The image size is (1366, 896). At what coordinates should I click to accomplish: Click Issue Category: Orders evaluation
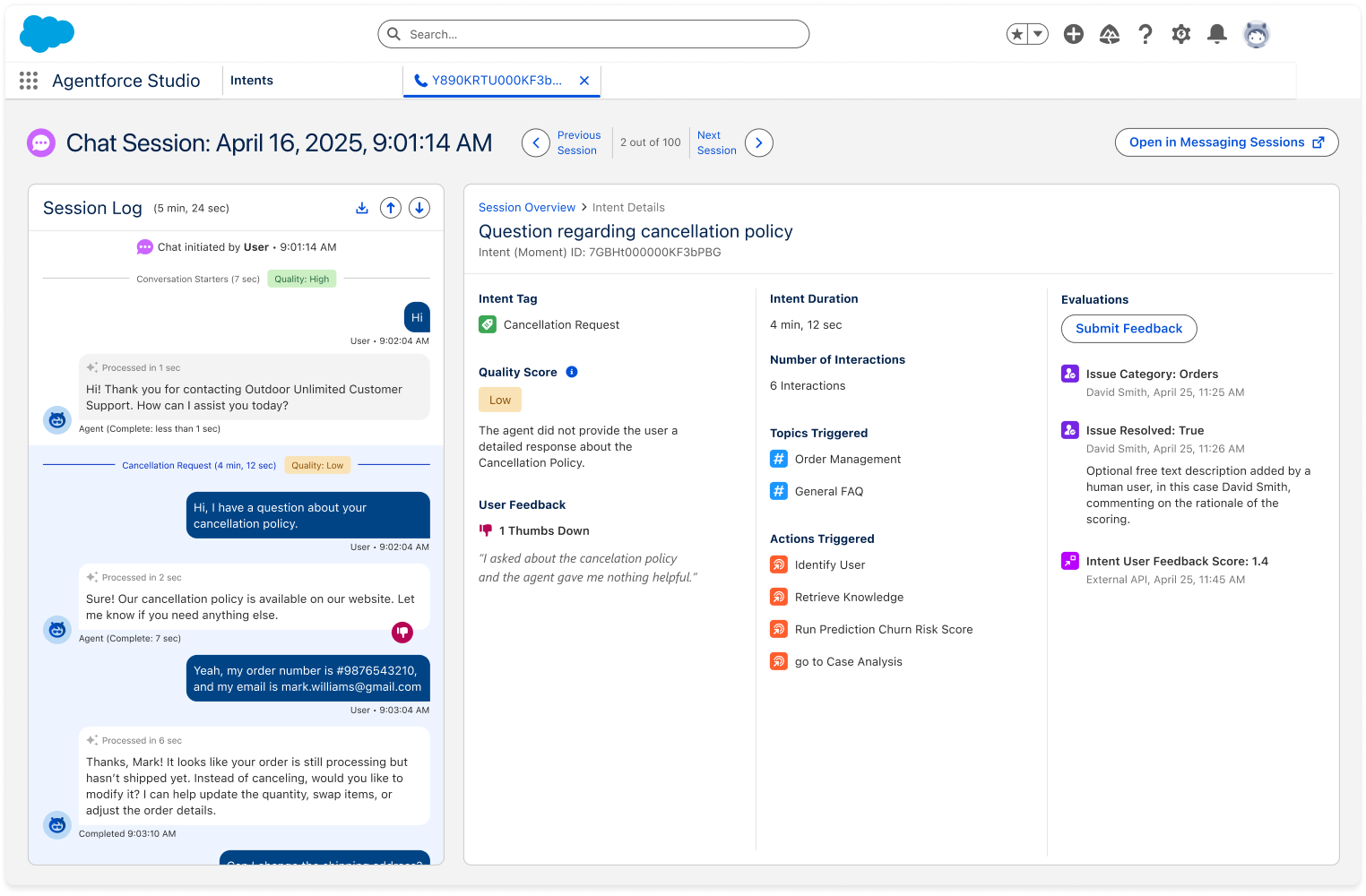1152,374
